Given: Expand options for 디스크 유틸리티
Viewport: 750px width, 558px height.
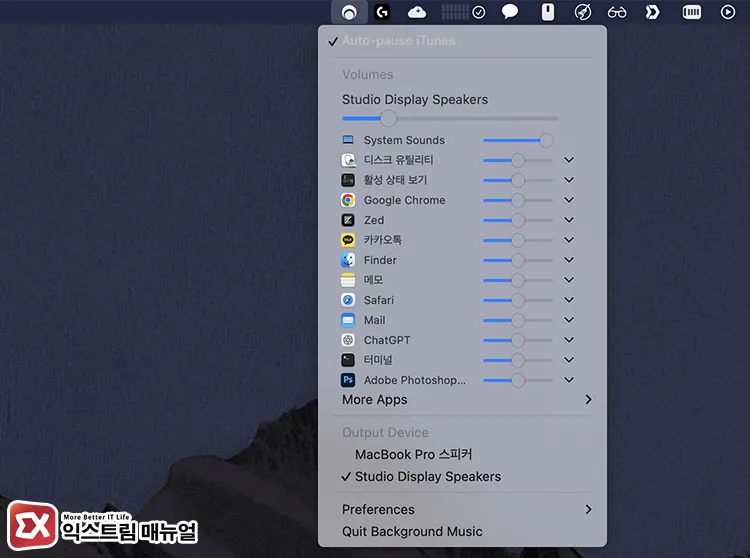Looking at the screenshot, I should coord(569,160).
